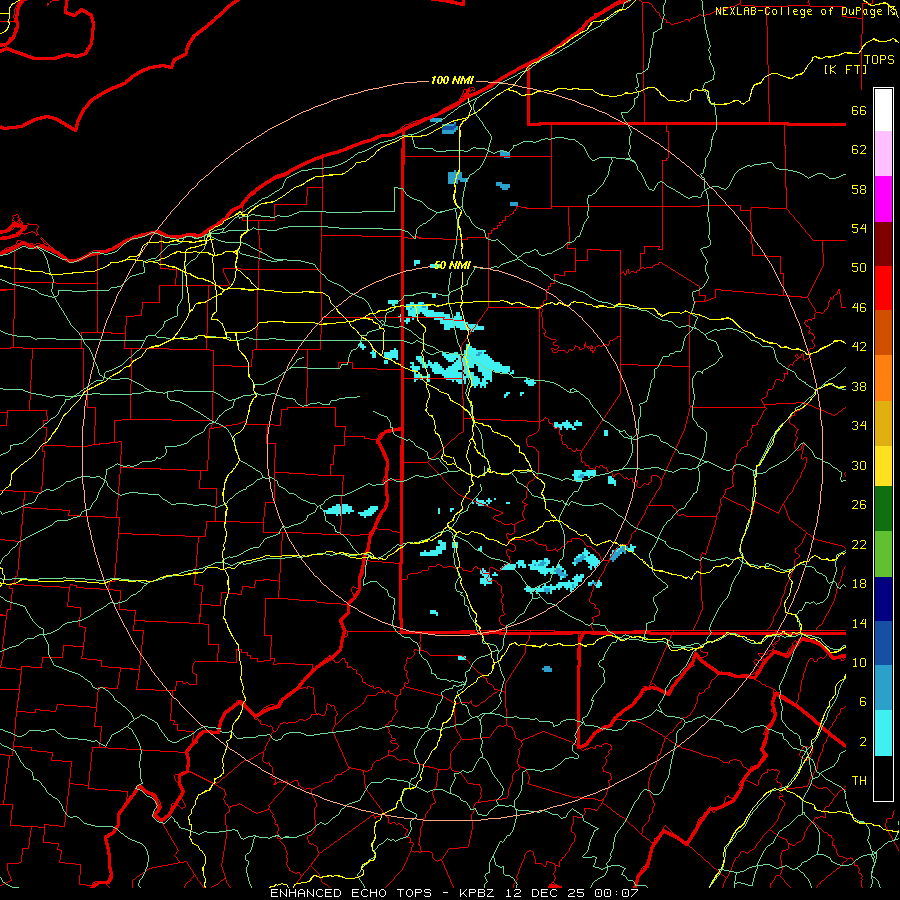The image size is (900, 900).
Task: Click the '30' legend value
Action: [x=859, y=465]
